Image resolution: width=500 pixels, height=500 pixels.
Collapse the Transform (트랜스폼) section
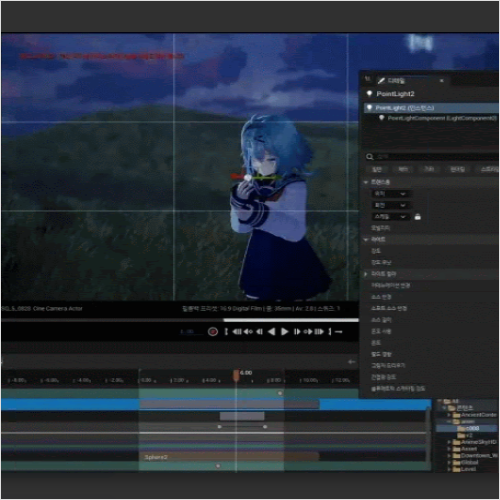(366, 182)
